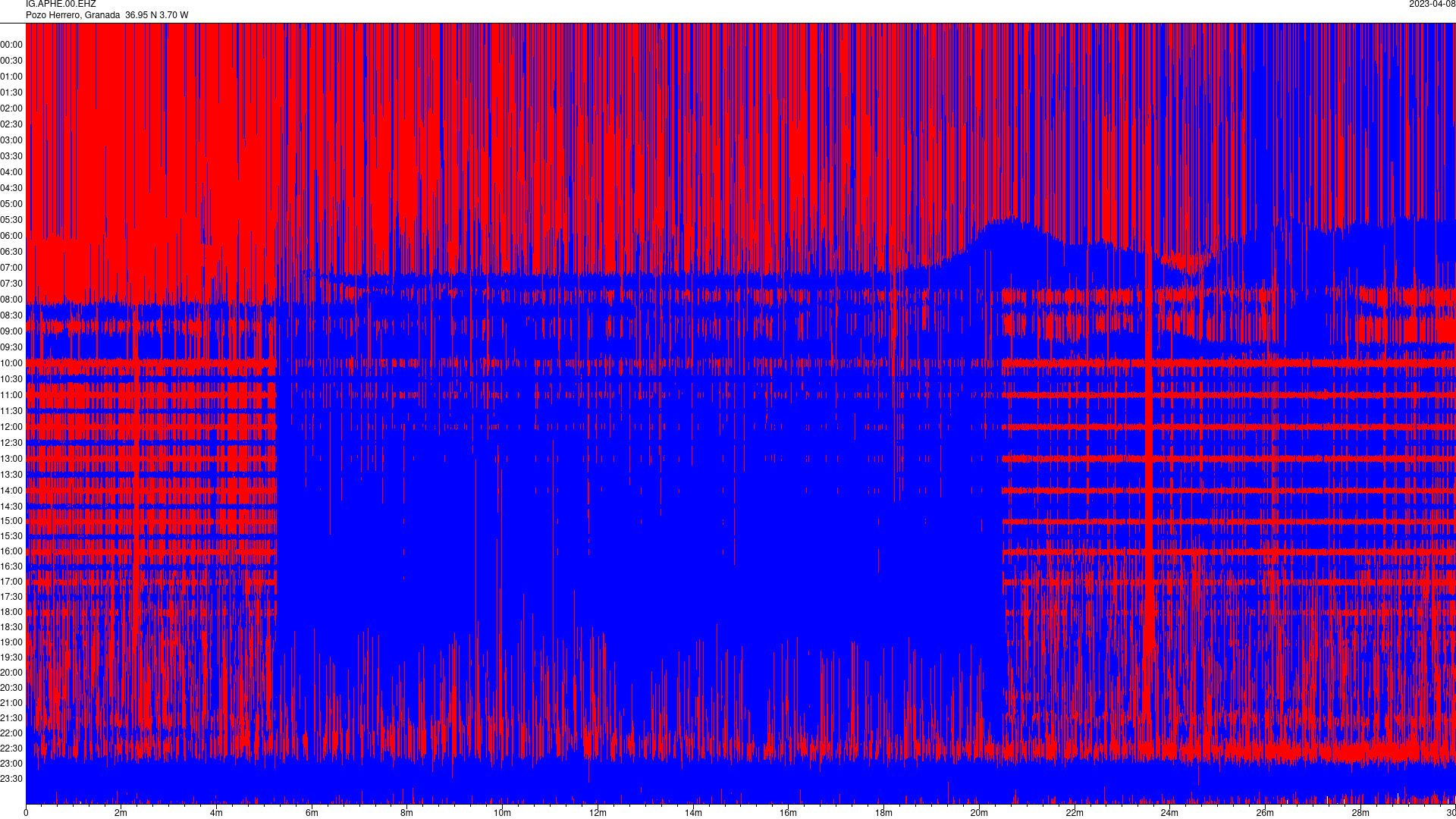Select the 00:00 time label
1456x819 pixels.
(11, 45)
